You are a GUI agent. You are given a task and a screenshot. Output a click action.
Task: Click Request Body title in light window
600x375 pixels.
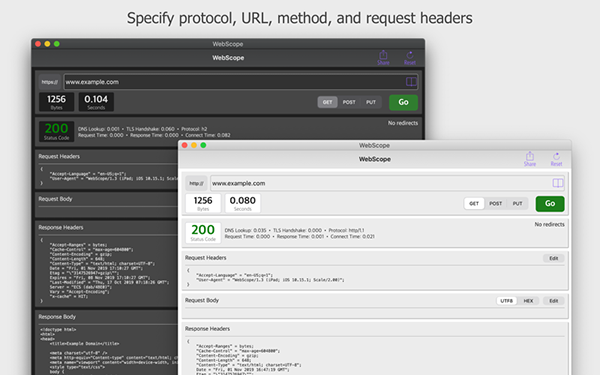coord(202,300)
